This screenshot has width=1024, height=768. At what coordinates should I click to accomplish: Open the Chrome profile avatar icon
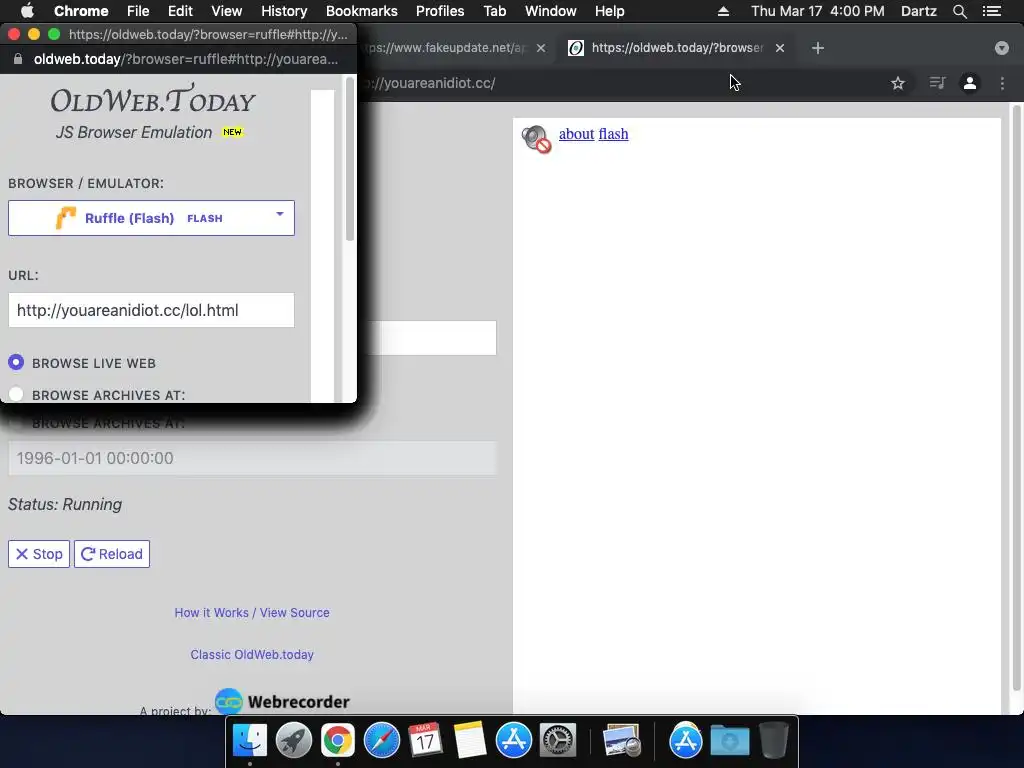pos(970,83)
